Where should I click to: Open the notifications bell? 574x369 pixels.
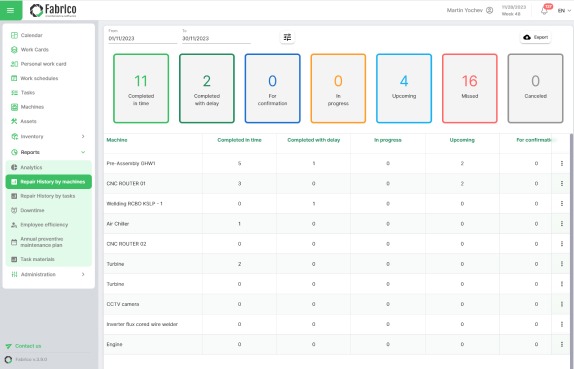click(544, 11)
